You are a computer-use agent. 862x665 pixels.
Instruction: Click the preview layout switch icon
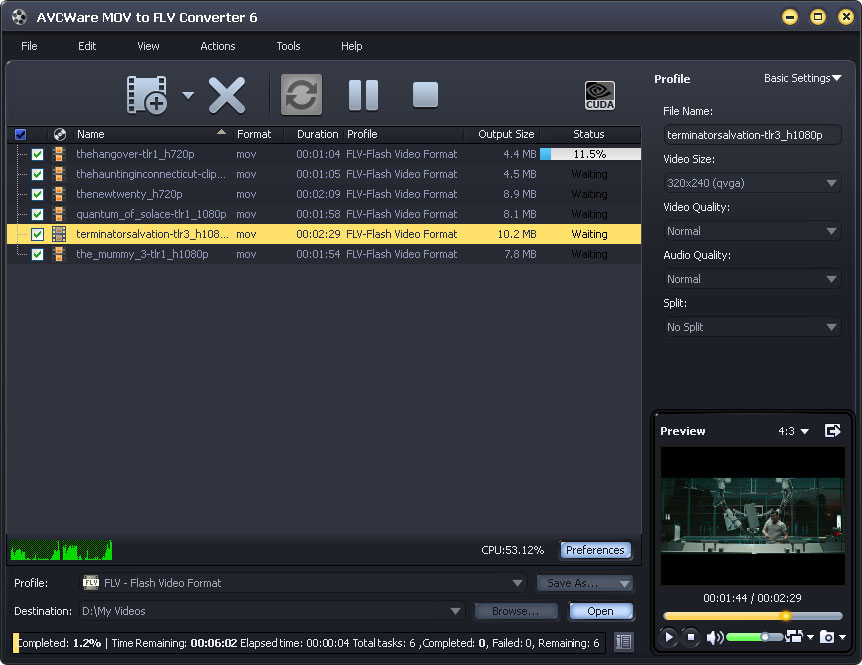point(794,636)
